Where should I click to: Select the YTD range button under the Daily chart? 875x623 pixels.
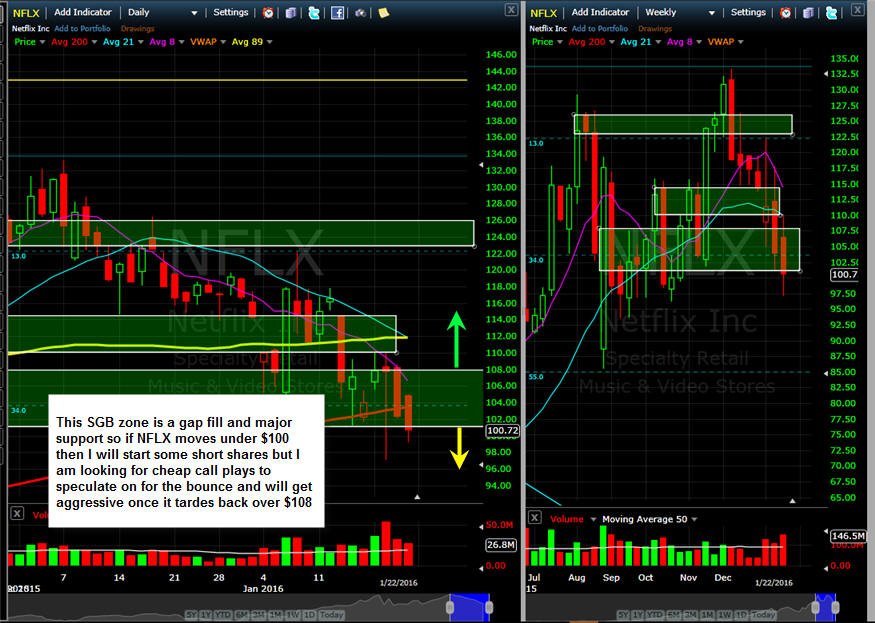[x=223, y=615]
